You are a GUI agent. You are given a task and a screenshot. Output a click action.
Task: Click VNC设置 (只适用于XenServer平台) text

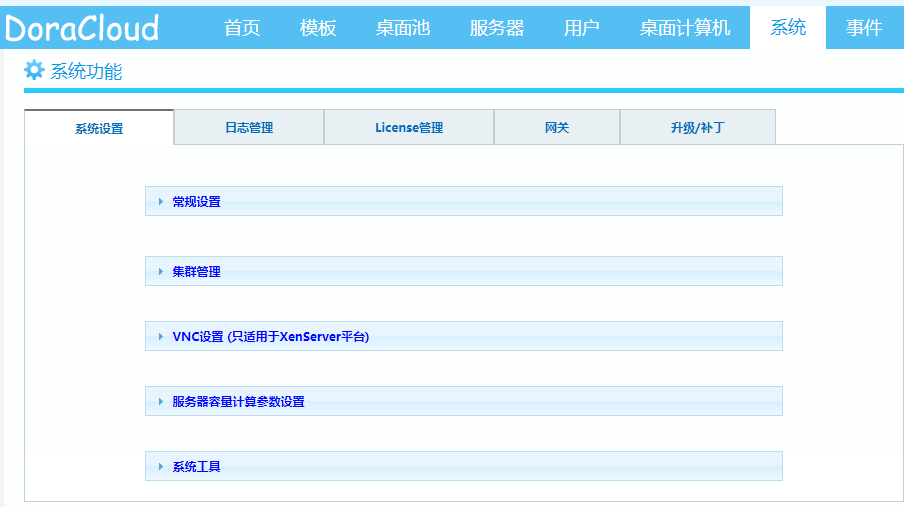[x=271, y=336]
